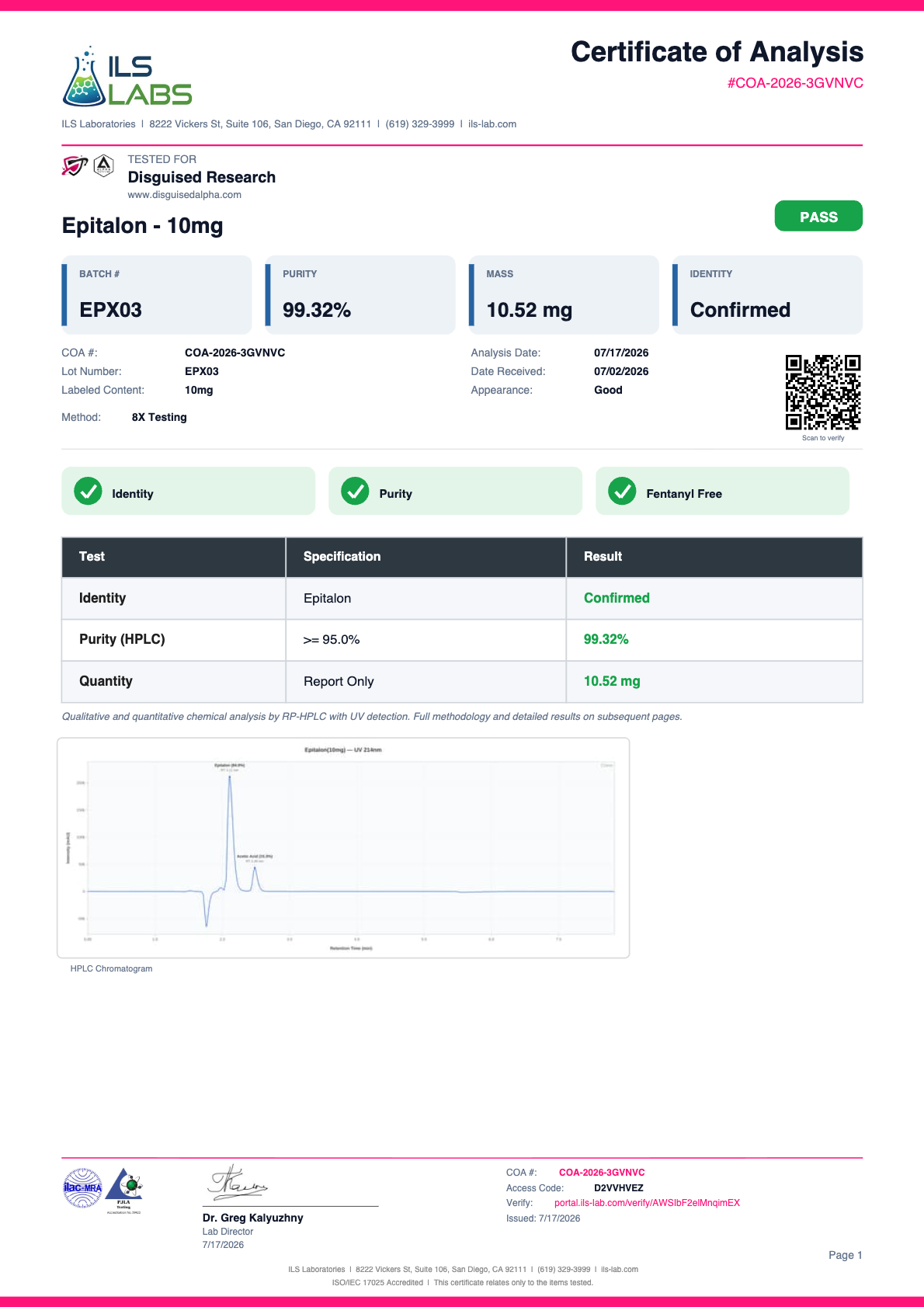Click the HPLC chromatogram thumbnail

[x=343, y=848]
